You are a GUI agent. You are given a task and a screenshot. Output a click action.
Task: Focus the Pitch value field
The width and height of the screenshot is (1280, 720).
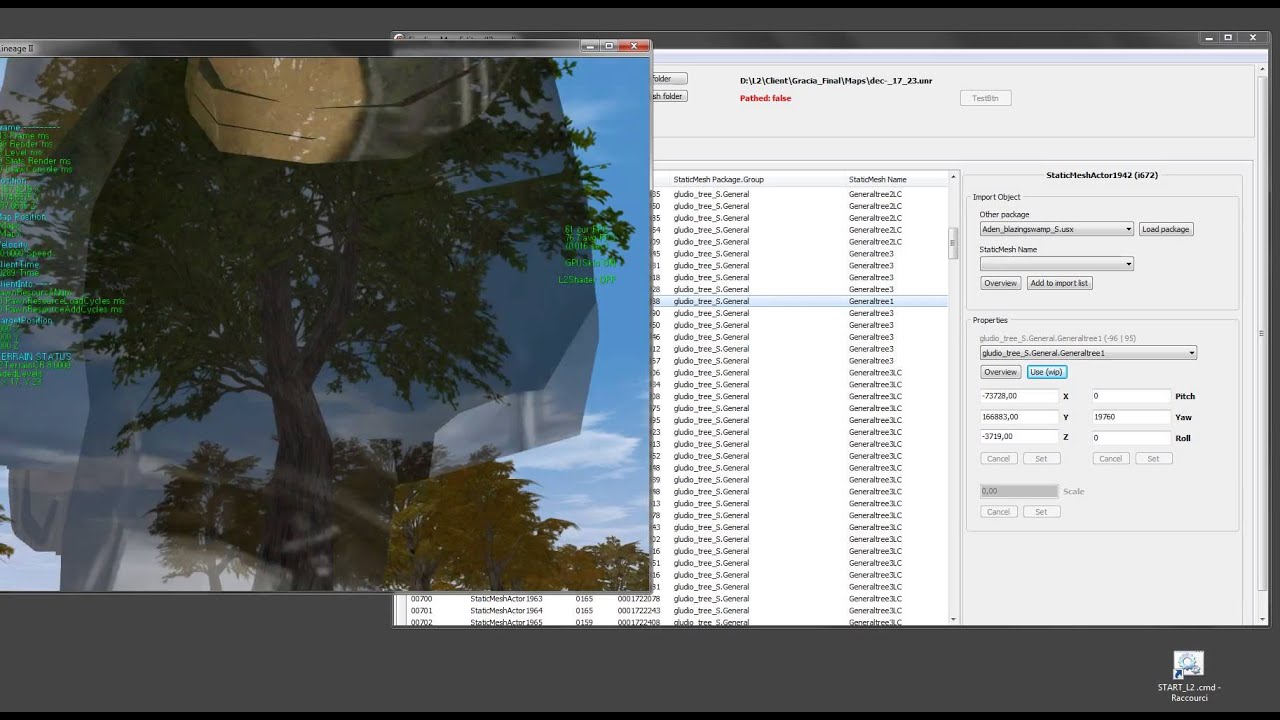[1131, 396]
